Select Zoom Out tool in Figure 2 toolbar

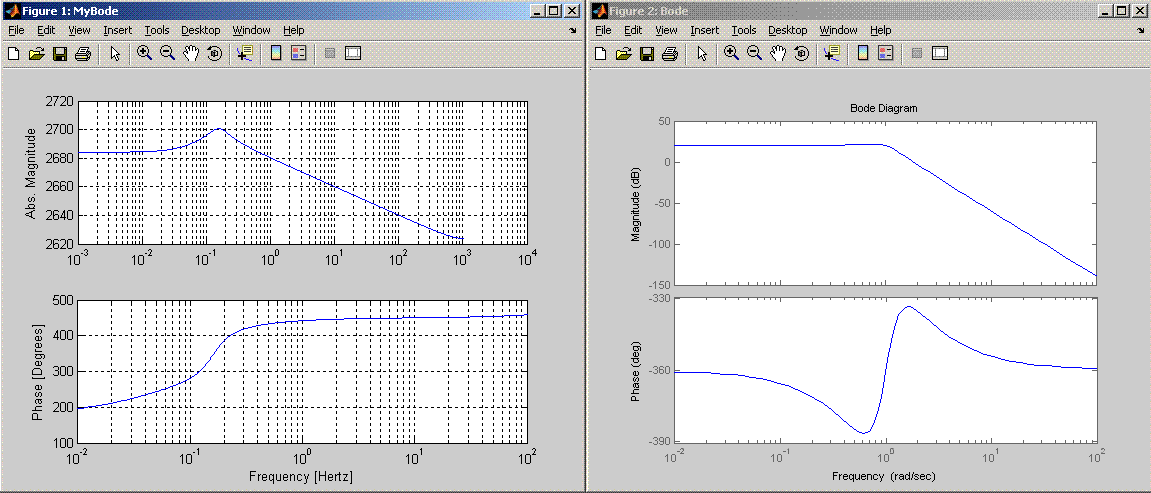pos(755,53)
